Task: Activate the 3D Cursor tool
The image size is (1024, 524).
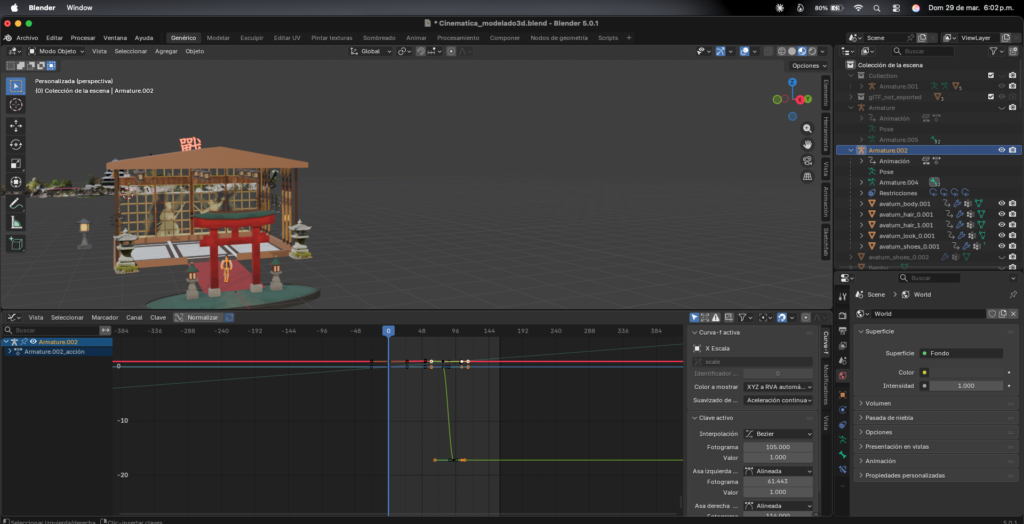Action: click(16, 104)
